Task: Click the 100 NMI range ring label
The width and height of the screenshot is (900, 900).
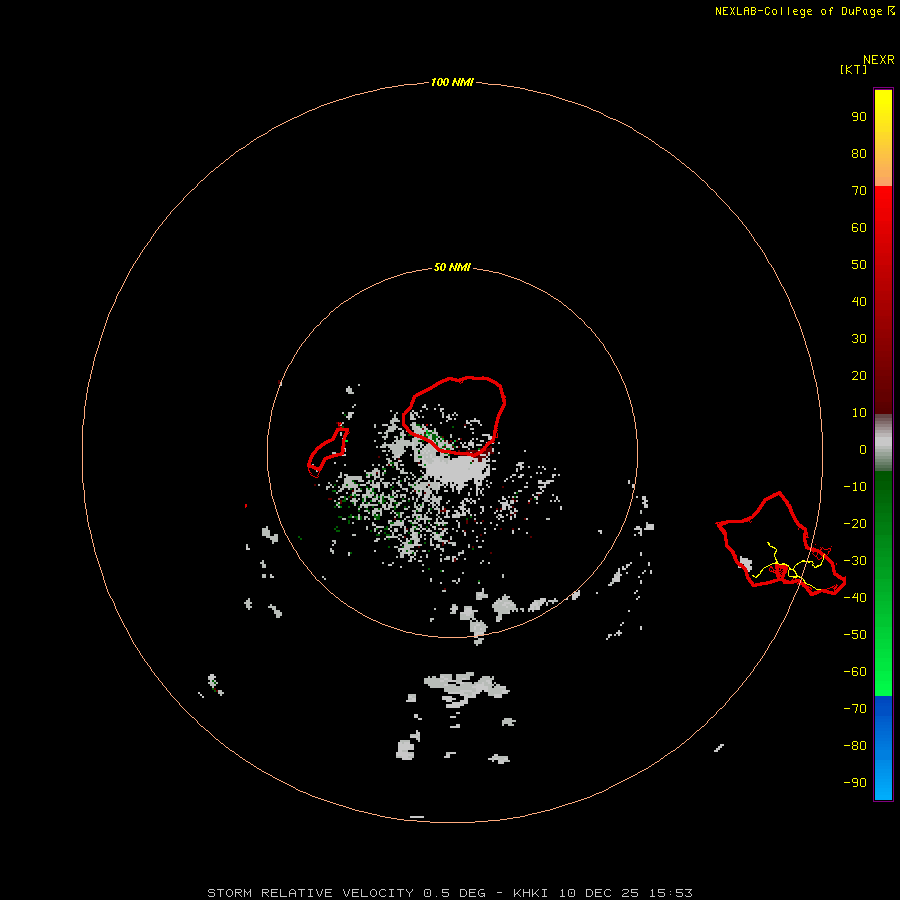Action: click(x=452, y=82)
